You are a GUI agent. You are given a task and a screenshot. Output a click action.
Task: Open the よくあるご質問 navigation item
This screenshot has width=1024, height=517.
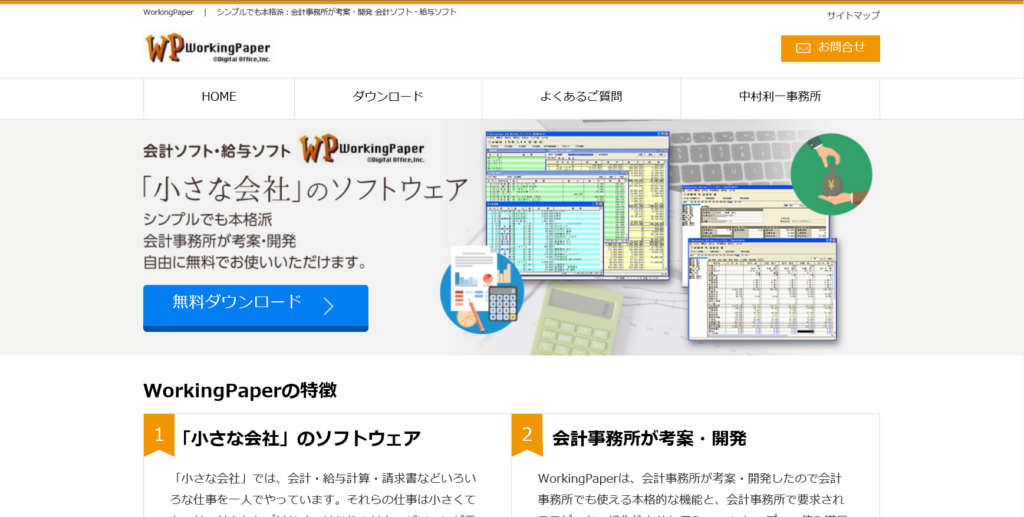point(581,97)
